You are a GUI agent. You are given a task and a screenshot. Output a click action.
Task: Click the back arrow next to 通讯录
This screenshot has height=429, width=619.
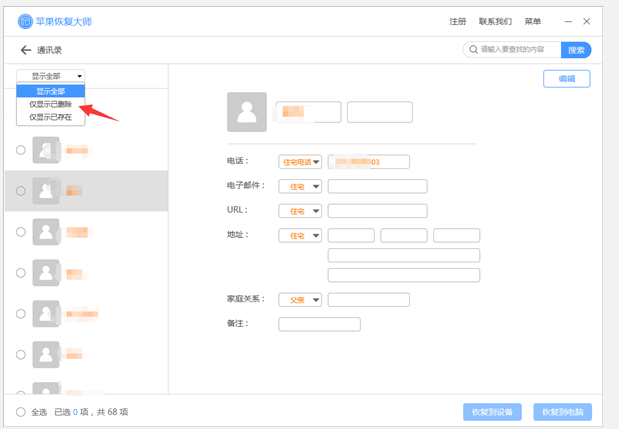click(x=26, y=50)
